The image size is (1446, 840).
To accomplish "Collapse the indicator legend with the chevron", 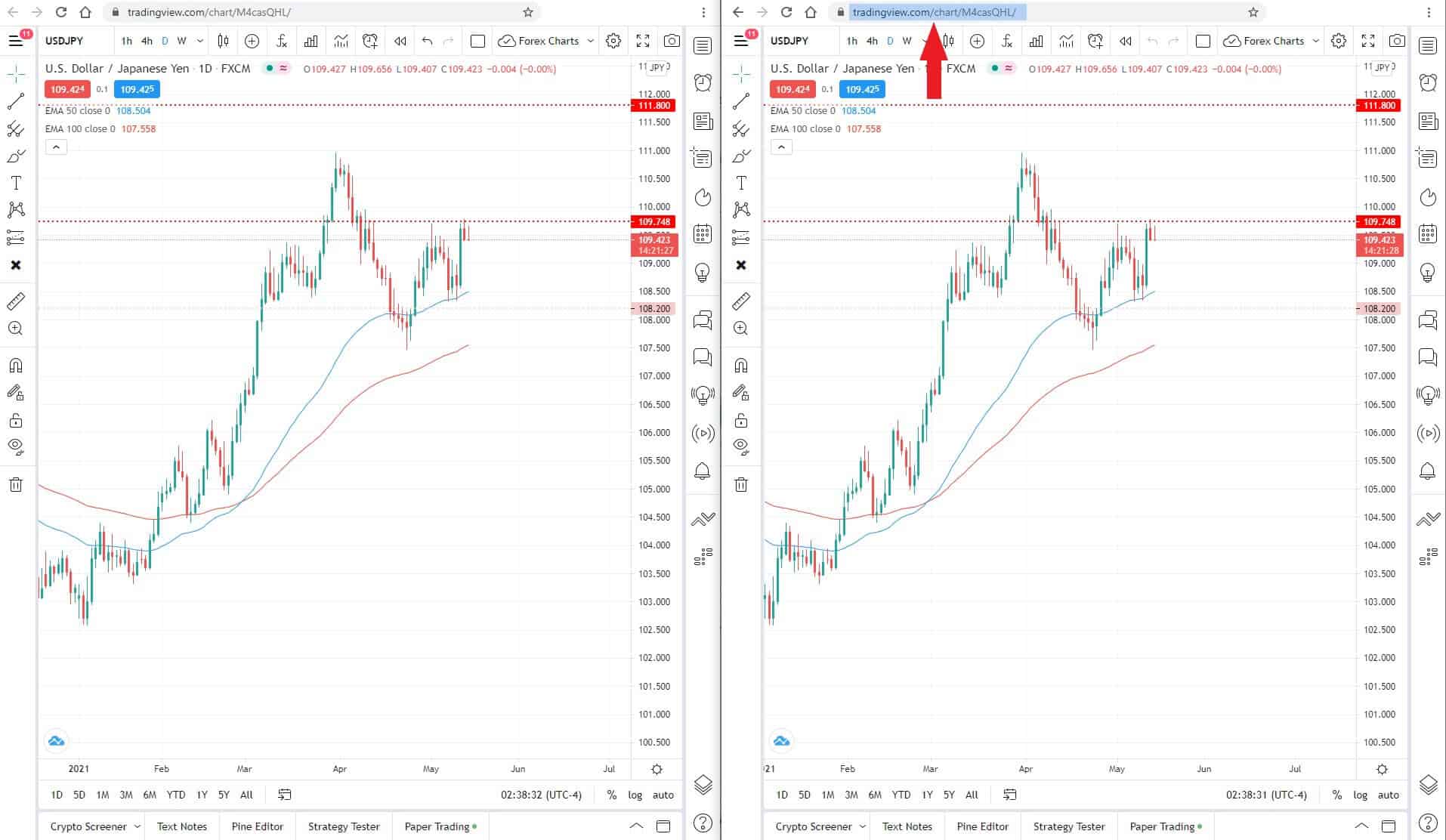I will 56,147.
